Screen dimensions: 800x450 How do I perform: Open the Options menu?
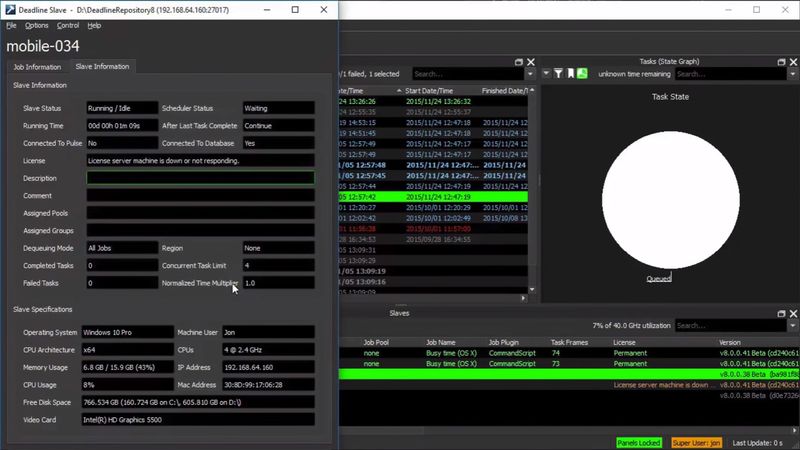click(36, 25)
